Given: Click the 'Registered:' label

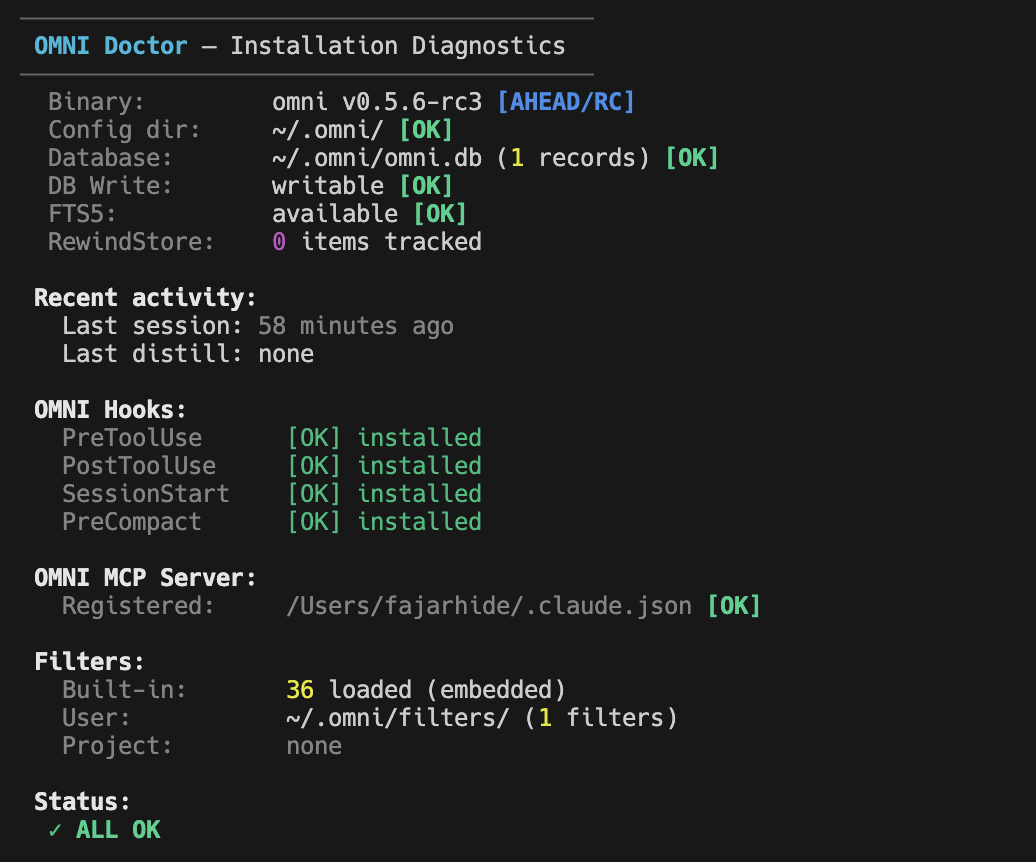Looking at the screenshot, I should [x=138, y=606].
